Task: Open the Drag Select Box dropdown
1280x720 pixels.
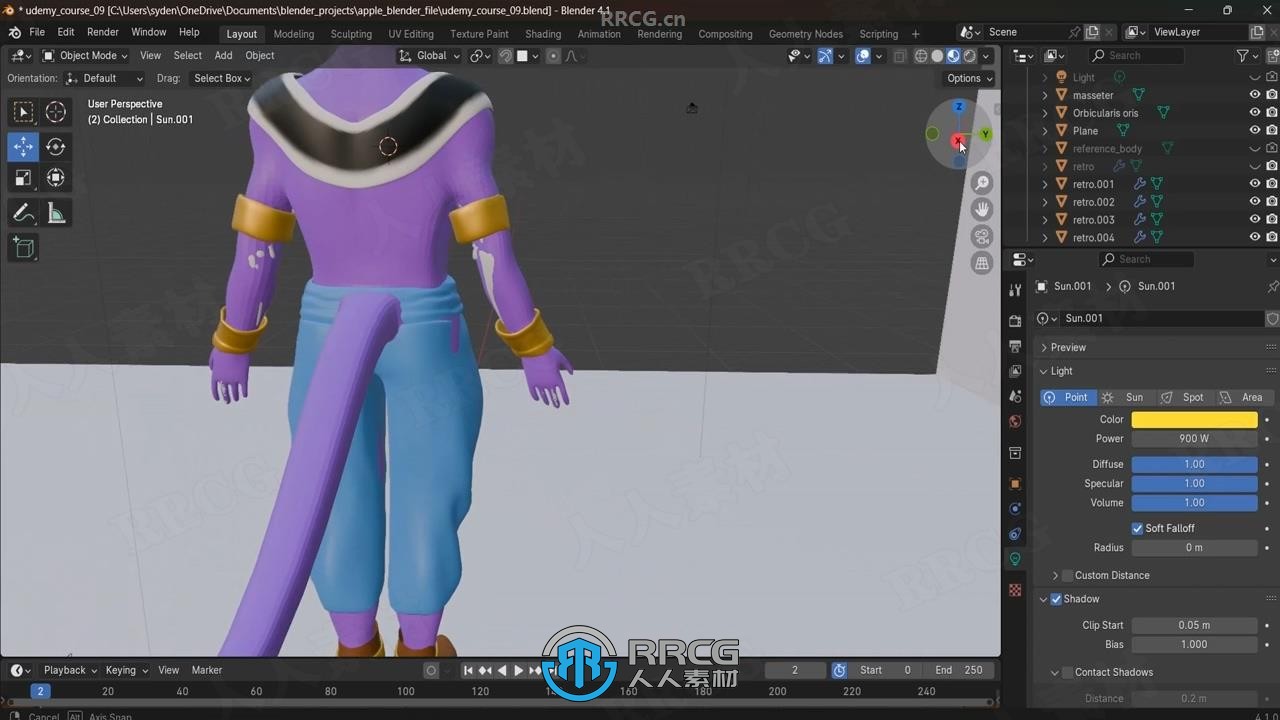Action: click(221, 78)
